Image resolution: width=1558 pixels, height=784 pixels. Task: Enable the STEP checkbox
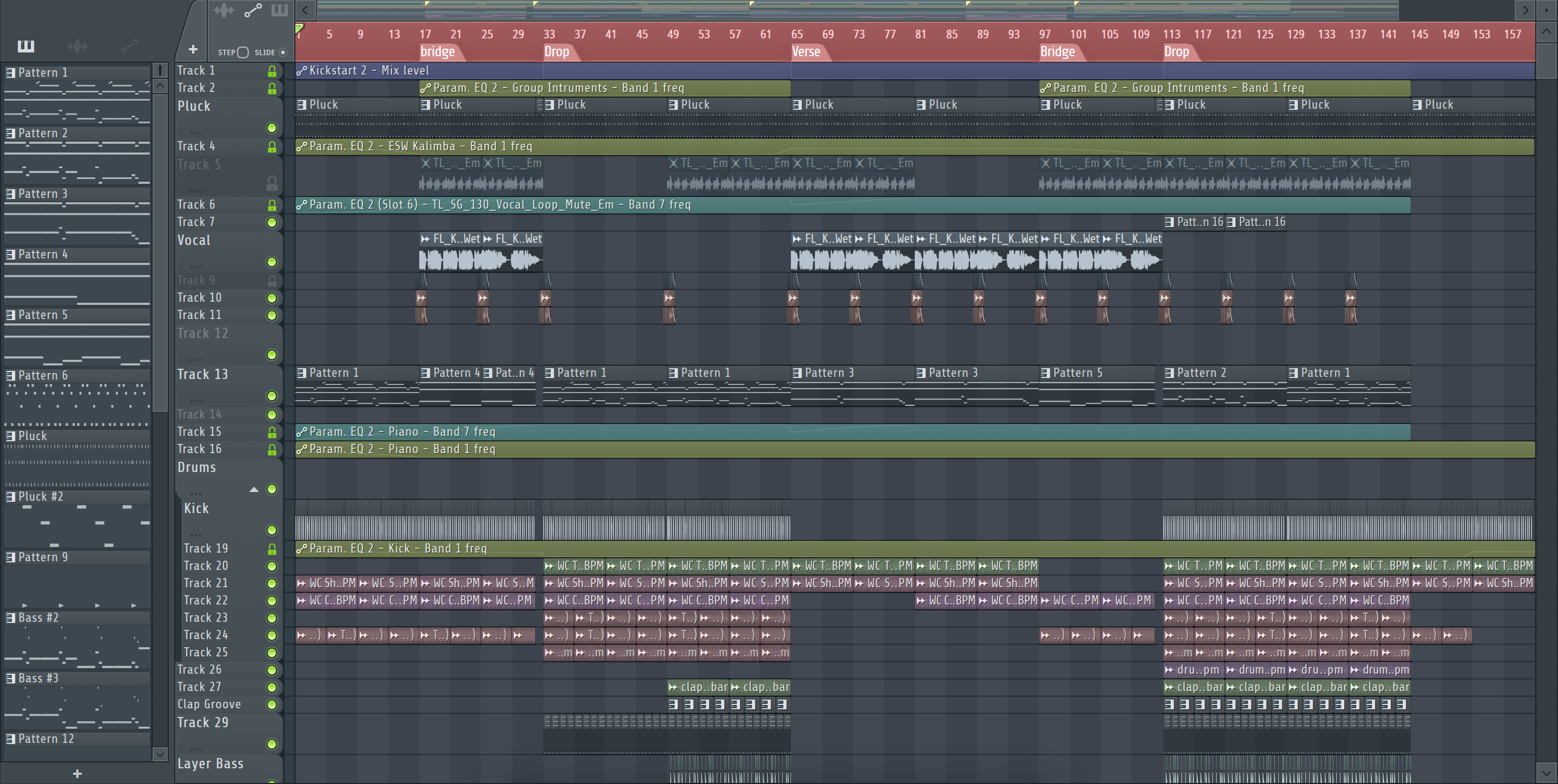pyautogui.click(x=243, y=52)
